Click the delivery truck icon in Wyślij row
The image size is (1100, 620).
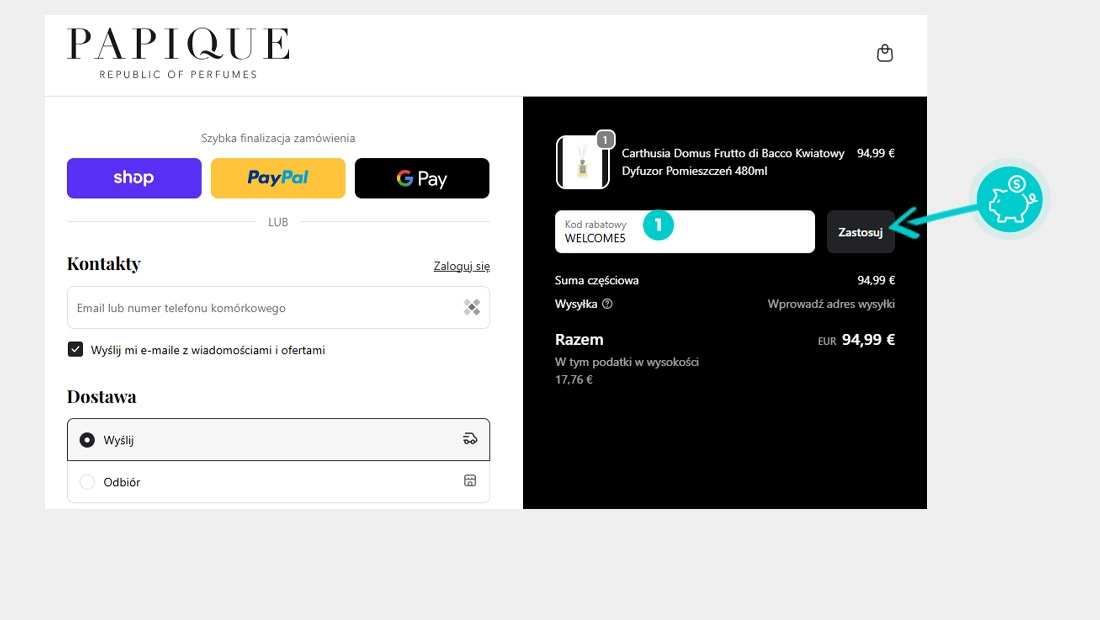click(x=470, y=439)
